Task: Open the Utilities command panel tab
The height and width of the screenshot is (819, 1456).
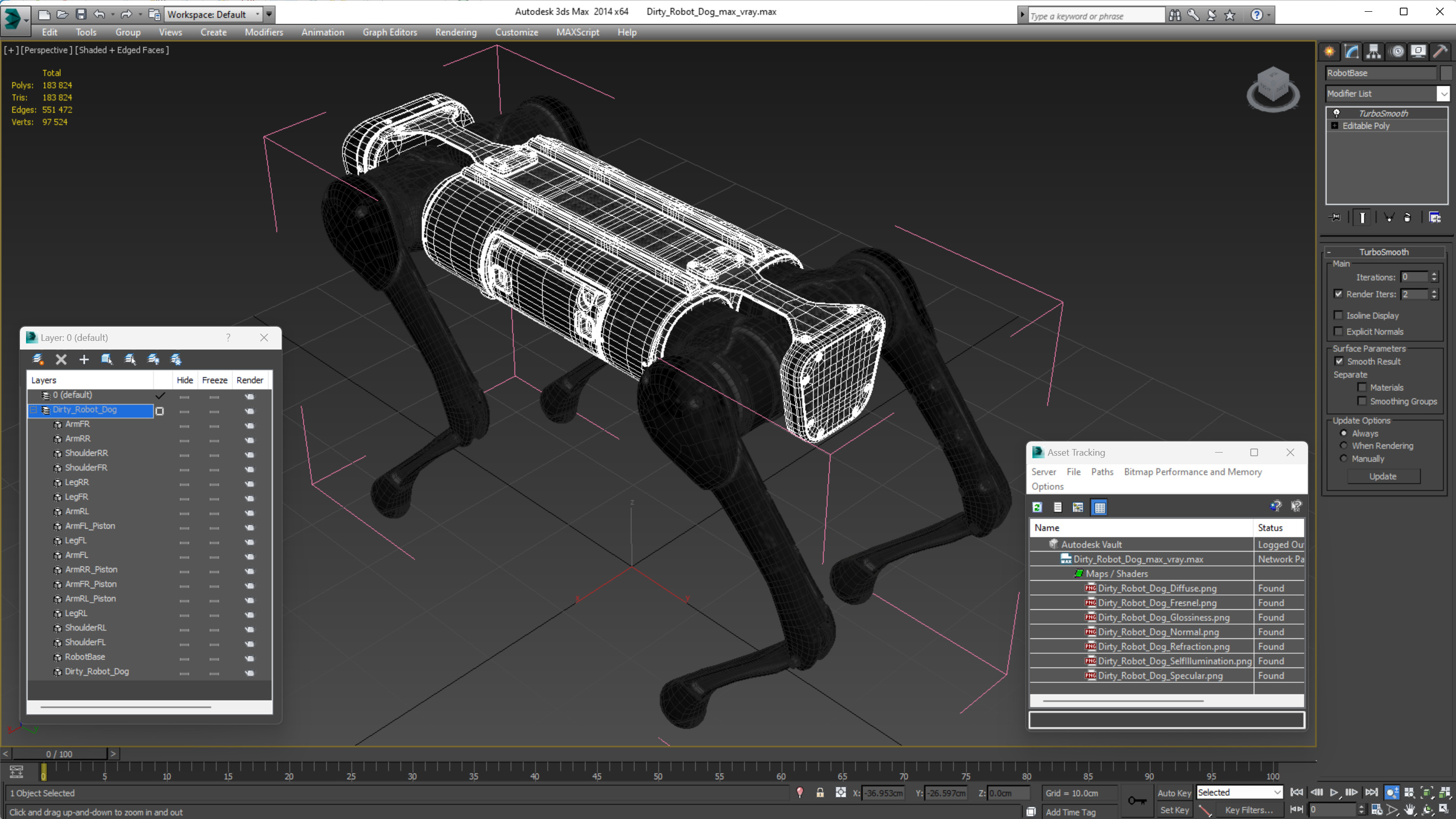Action: pos(1440,52)
